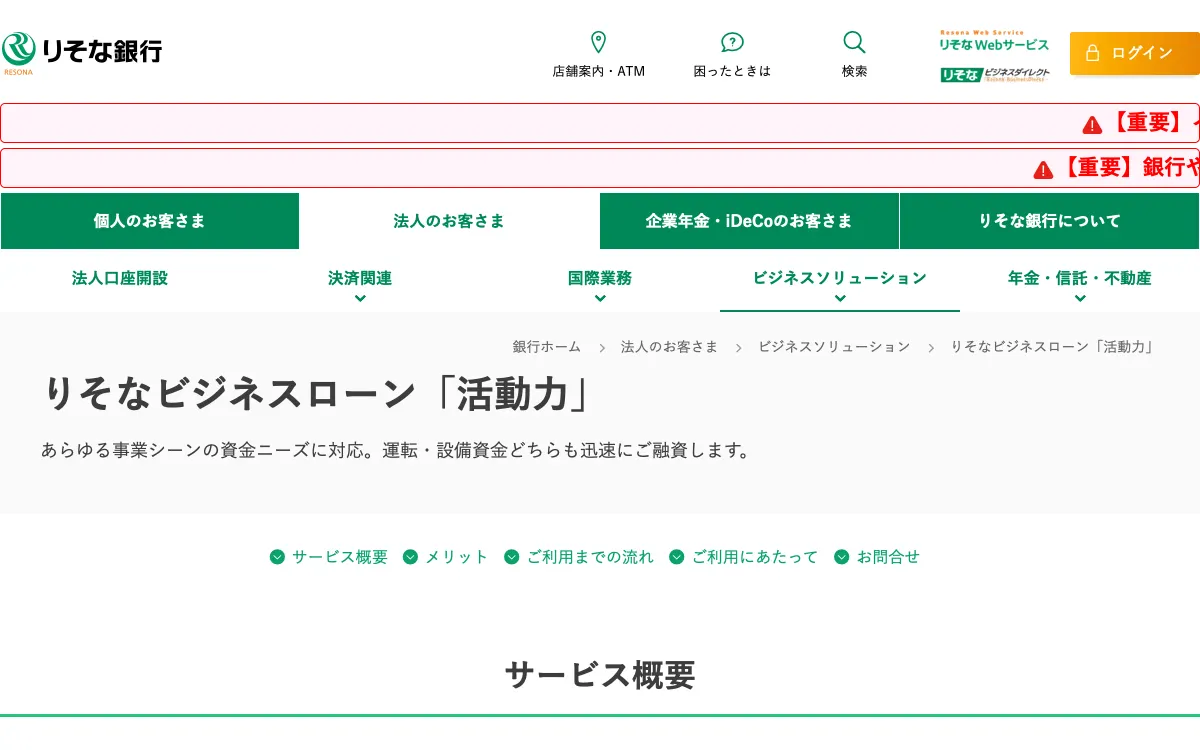This screenshot has height=750, width=1200.
Task: Open first 【重要】 notice bar
Action: click(600, 123)
